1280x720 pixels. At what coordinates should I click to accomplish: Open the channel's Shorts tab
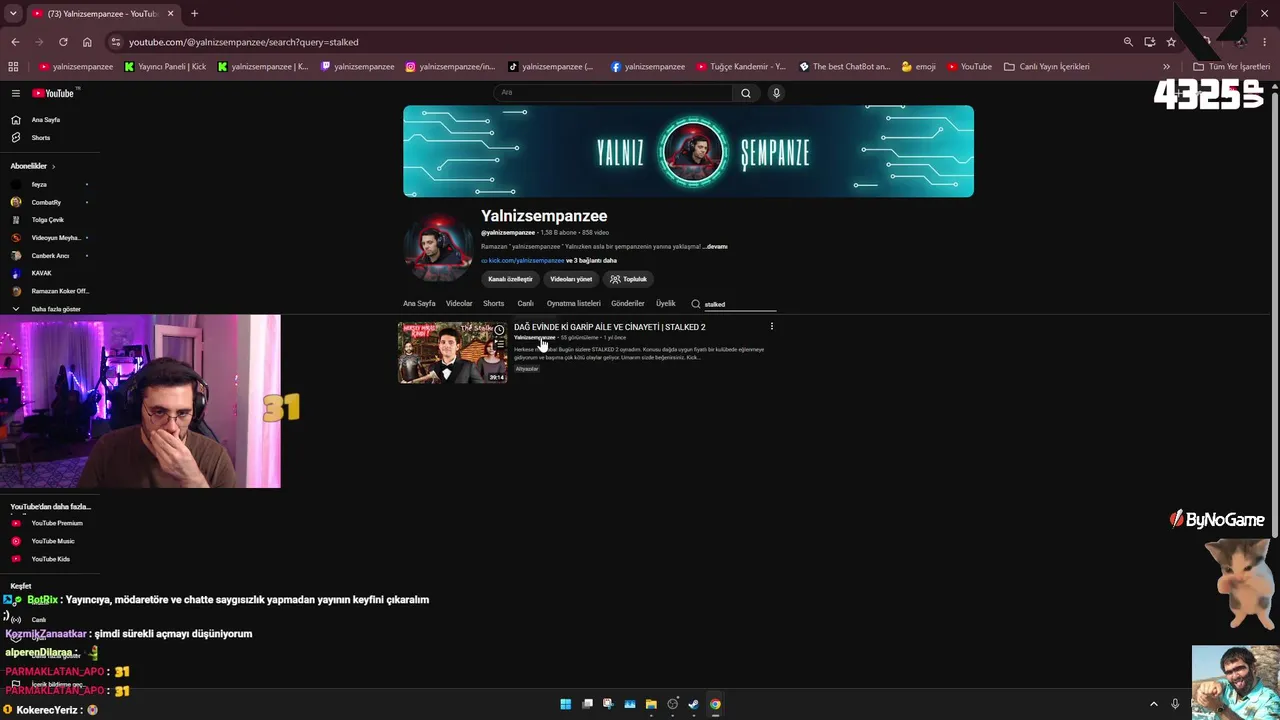[494, 304]
